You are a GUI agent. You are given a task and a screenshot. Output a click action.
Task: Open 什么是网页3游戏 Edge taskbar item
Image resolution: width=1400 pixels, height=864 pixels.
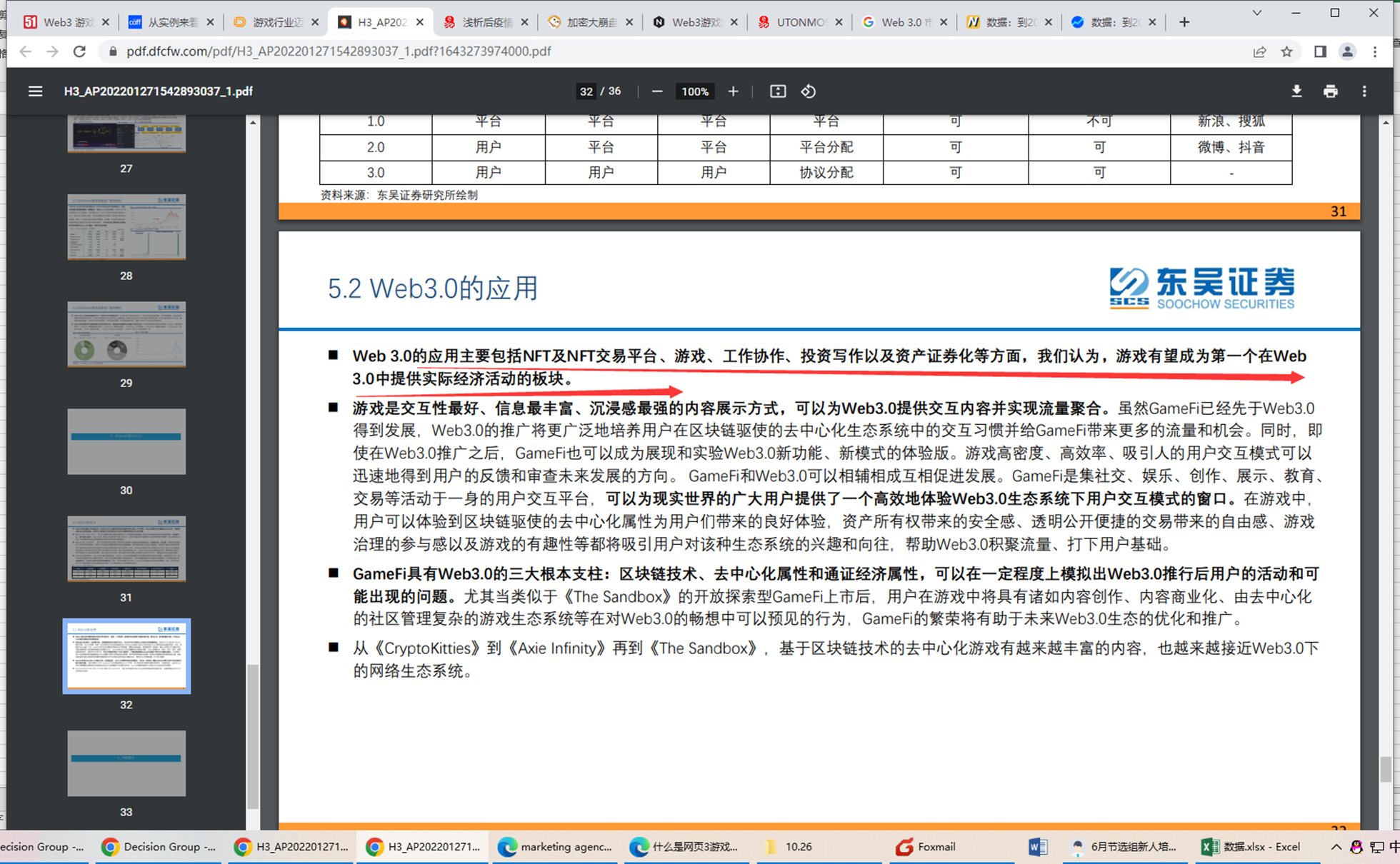click(x=685, y=847)
